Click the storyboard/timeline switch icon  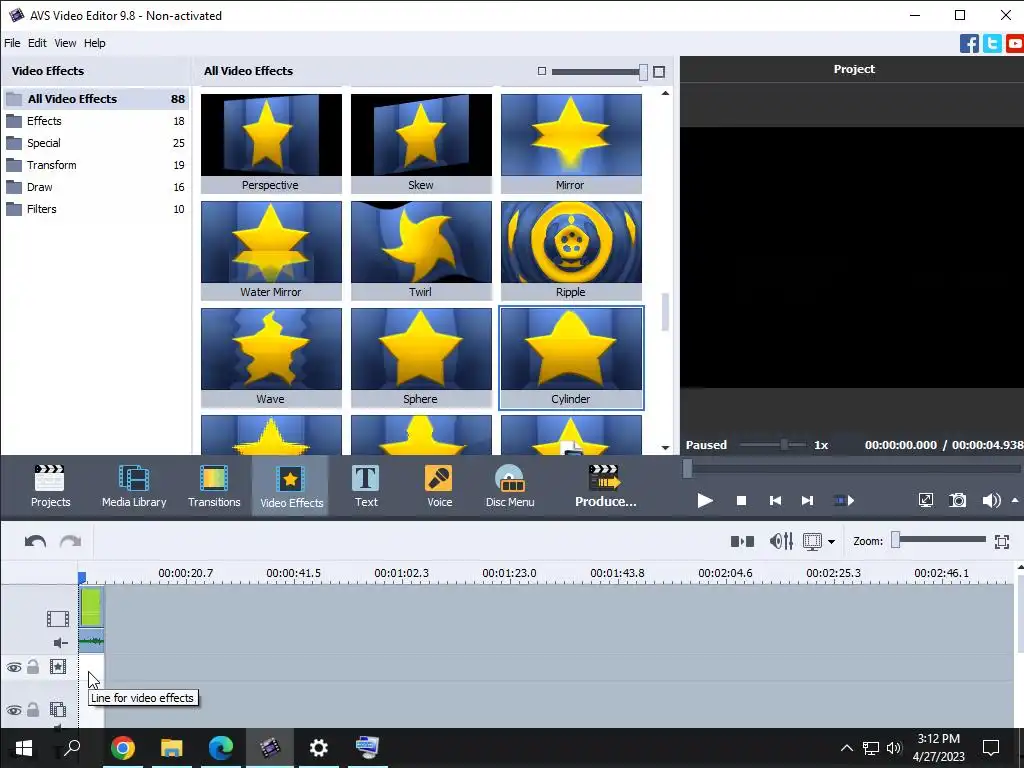coord(742,541)
